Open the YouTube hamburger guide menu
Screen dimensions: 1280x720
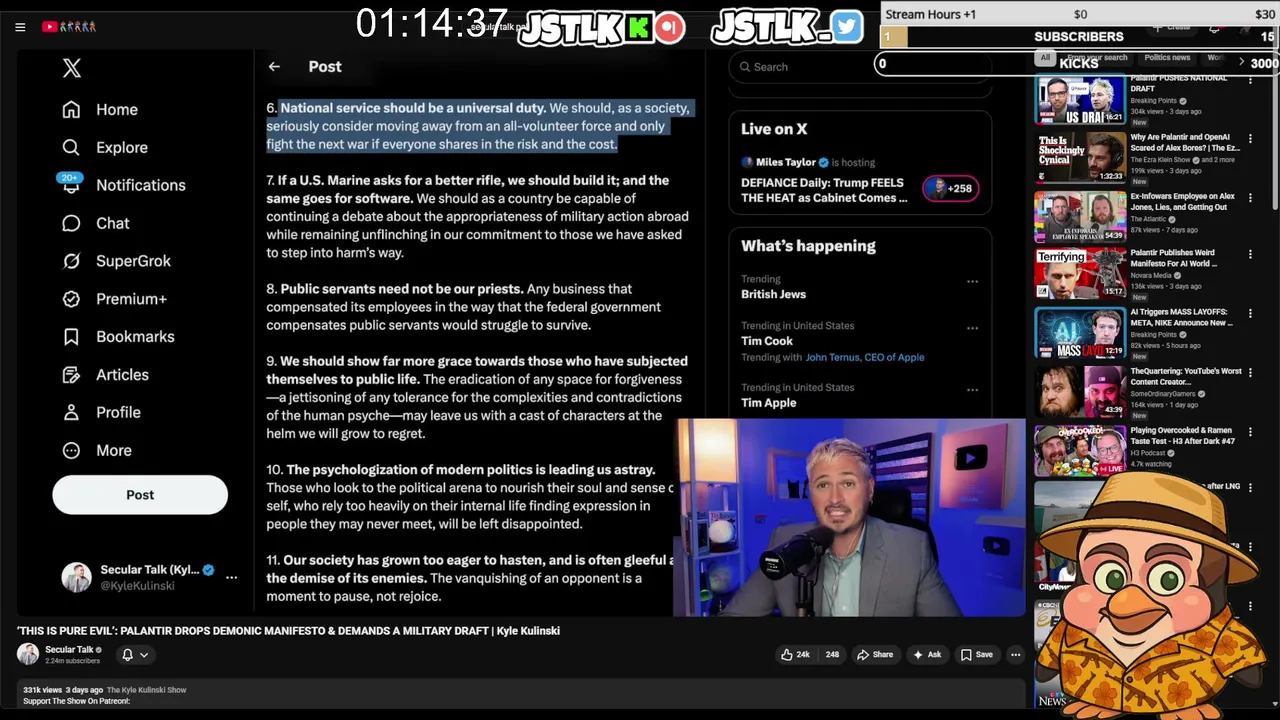pos(20,27)
